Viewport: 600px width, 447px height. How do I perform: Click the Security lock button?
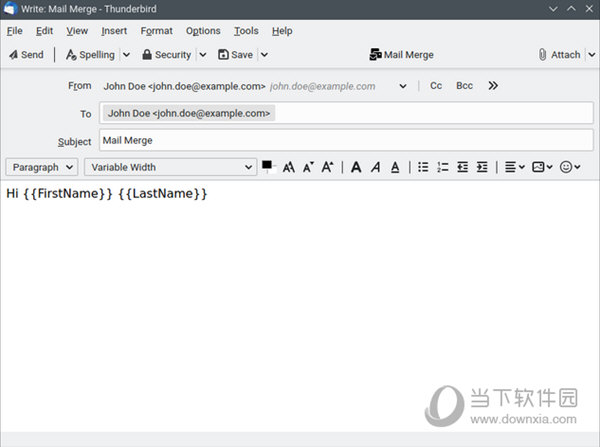tap(166, 55)
